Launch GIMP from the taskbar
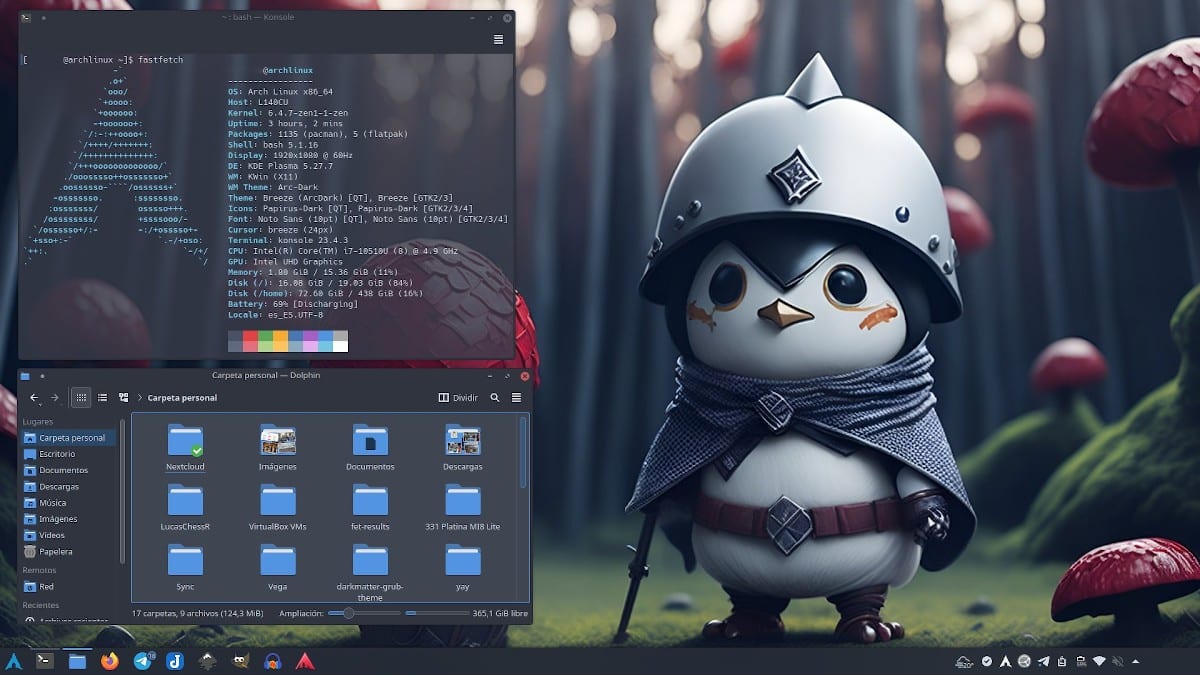 point(239,661)
